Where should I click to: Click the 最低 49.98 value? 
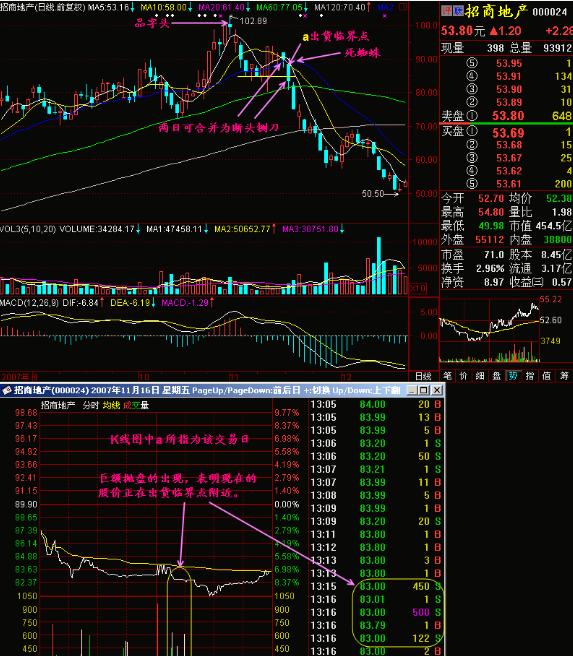(x=491, y=226)
